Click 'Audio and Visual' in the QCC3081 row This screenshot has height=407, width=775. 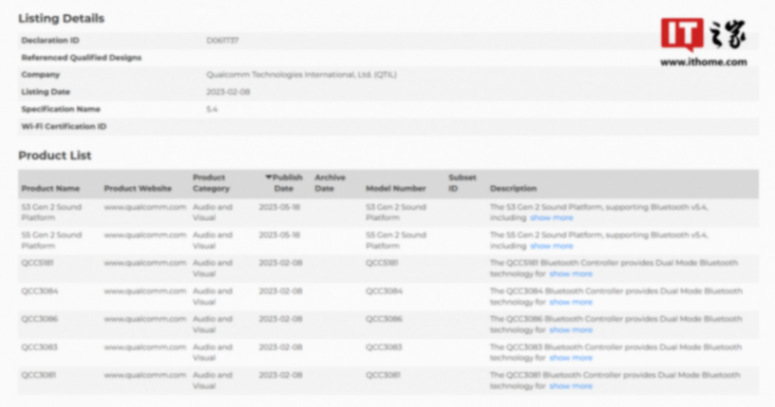pos(213,380)
